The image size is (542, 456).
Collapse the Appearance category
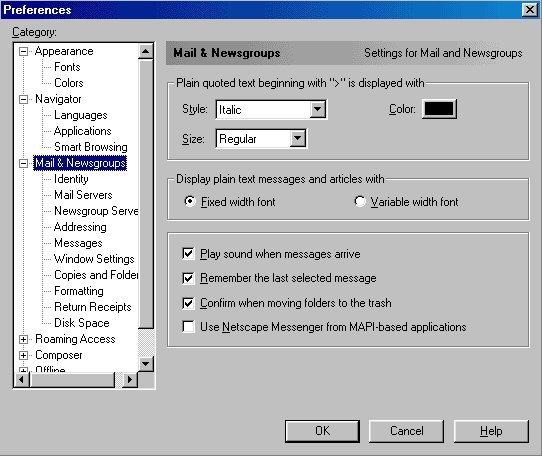click(x=23, y=52)
